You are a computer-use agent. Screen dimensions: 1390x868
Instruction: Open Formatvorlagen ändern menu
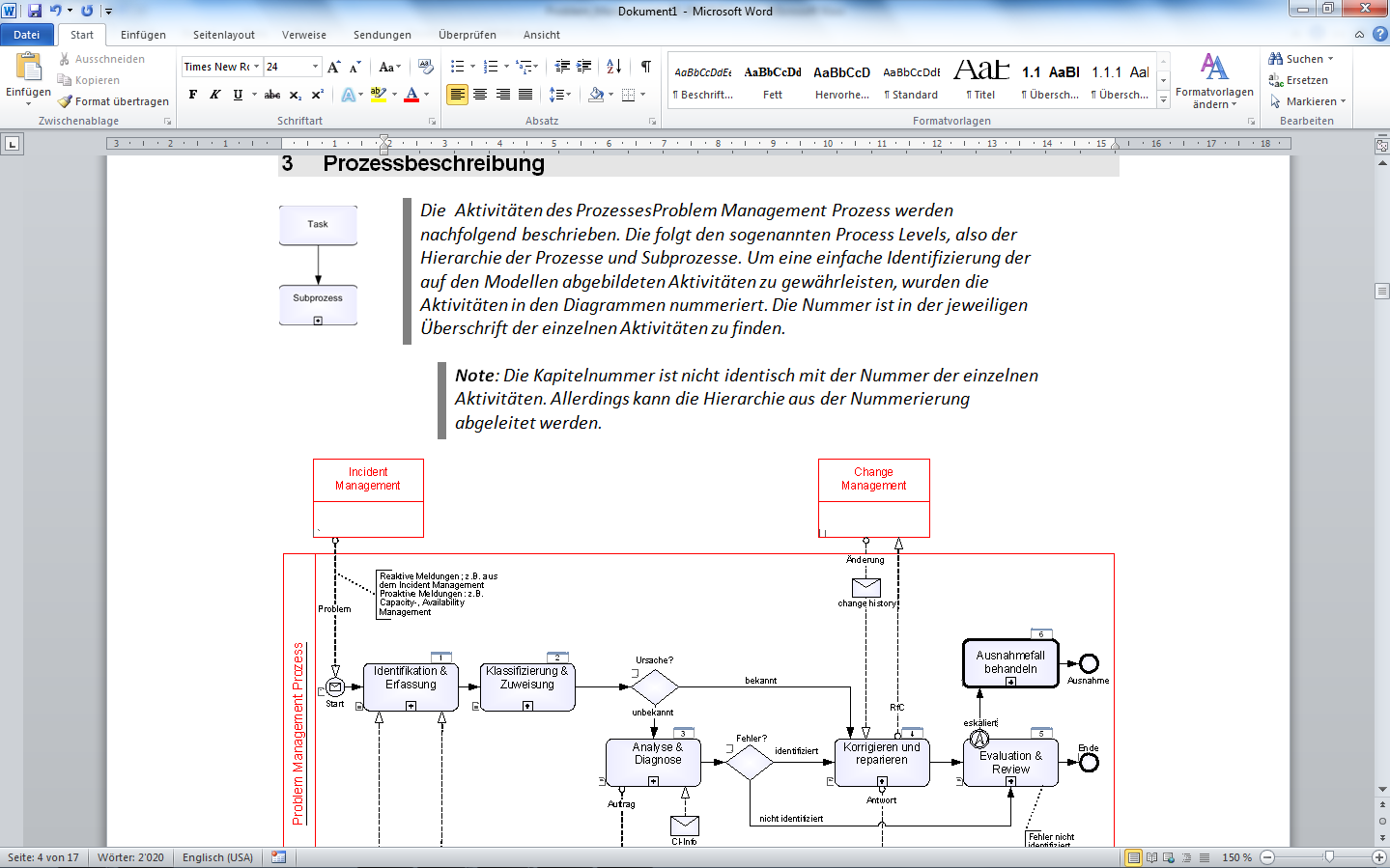(x=1214, y=81)
